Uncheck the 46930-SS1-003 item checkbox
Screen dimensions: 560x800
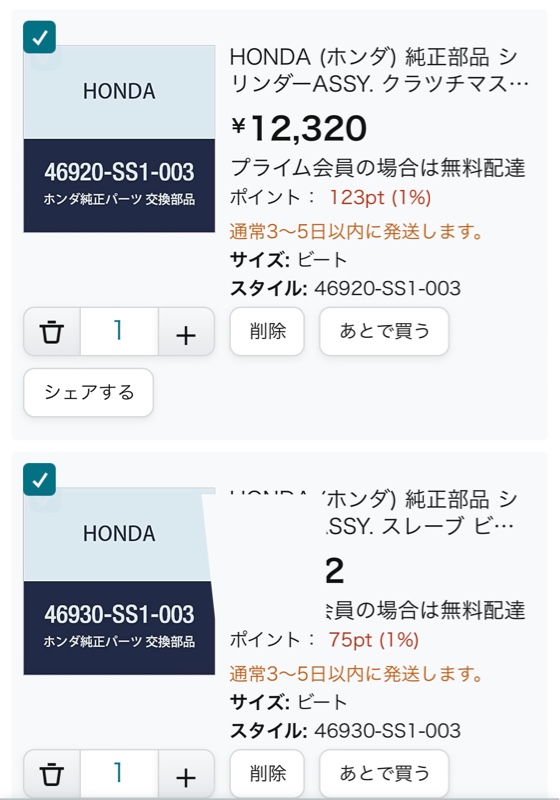[x=39, y=480]
